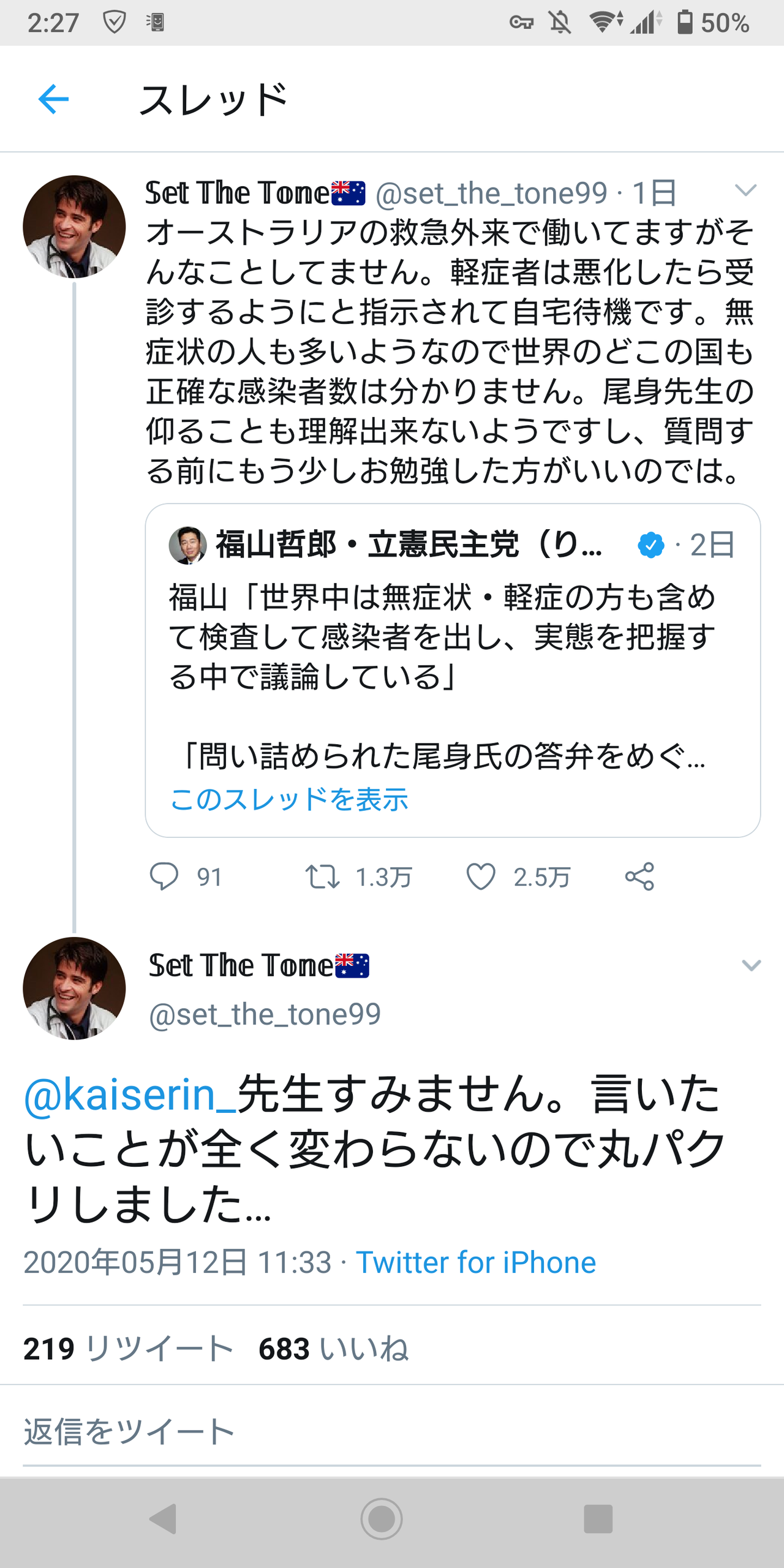Tap the 返信をツイート reply field

coord(129,1431)
